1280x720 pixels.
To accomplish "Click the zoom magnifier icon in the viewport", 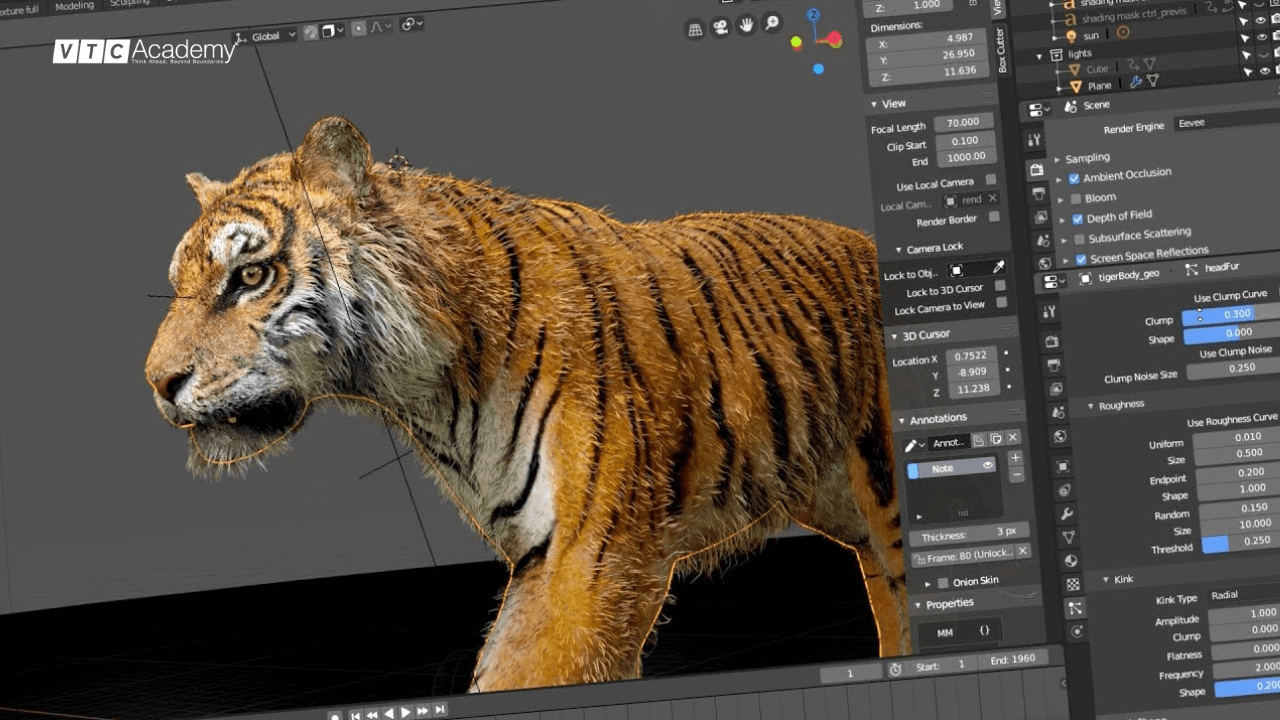I will click(x=771, y=24).
